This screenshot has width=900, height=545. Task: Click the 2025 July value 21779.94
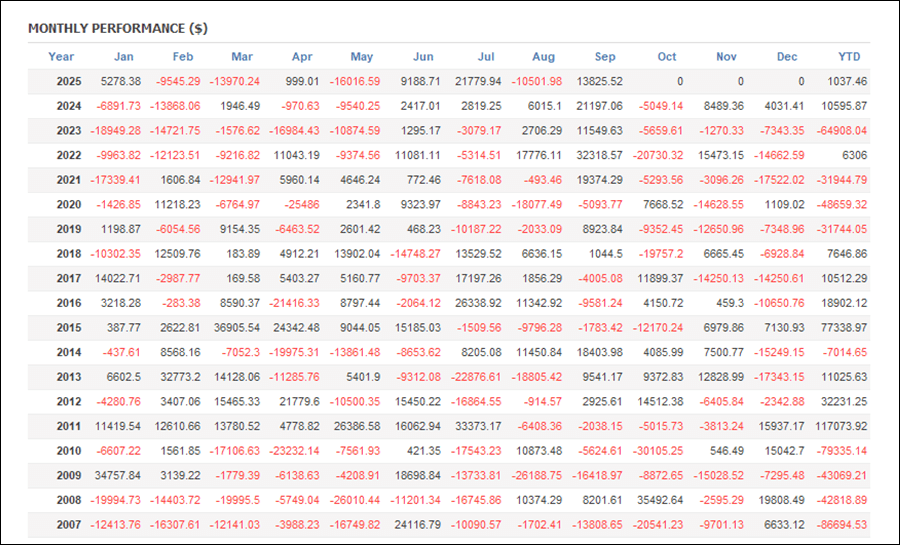[475, 81]
